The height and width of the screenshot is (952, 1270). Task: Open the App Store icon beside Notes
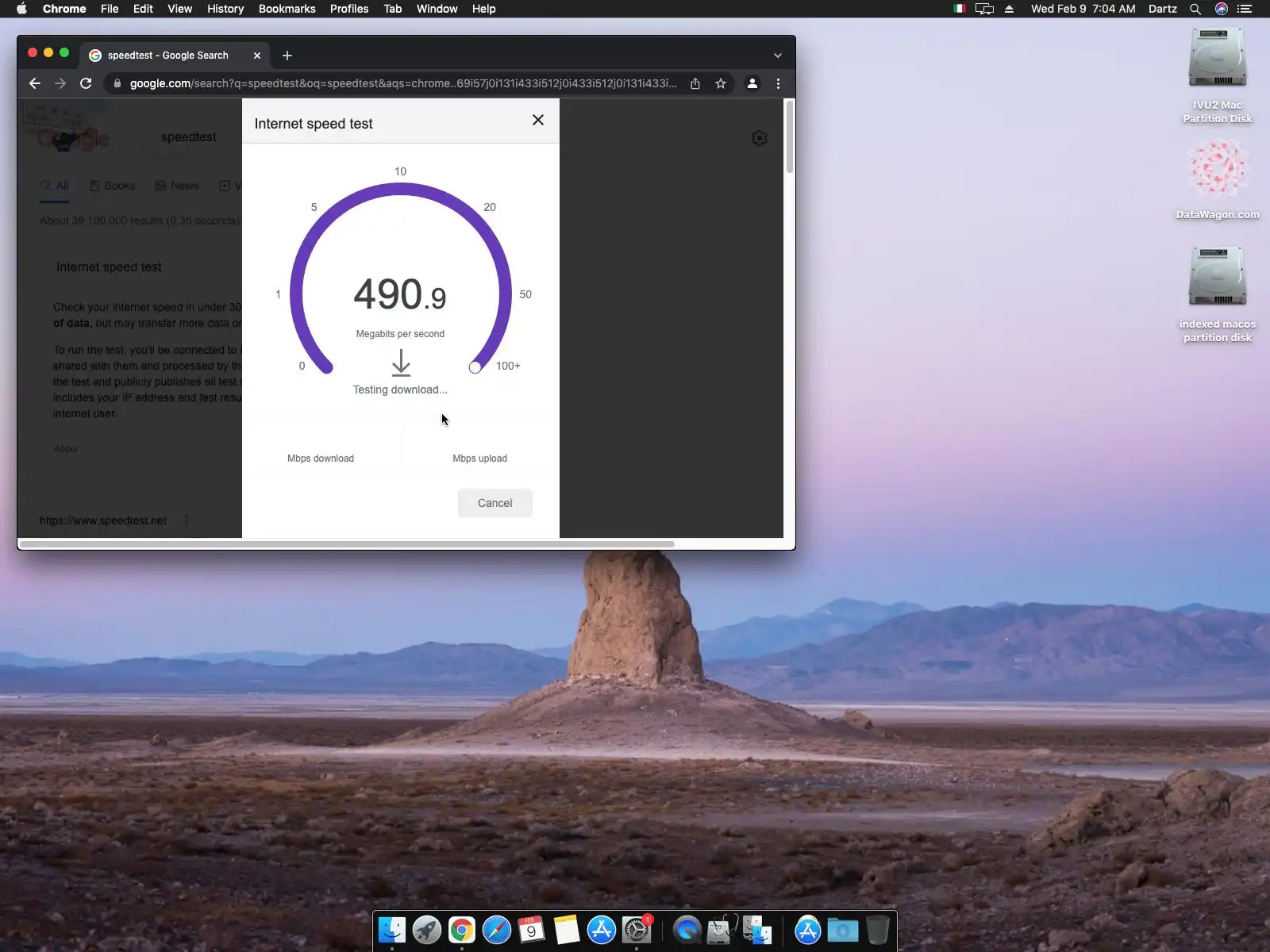pyautogui.click(x=602, y=929)
